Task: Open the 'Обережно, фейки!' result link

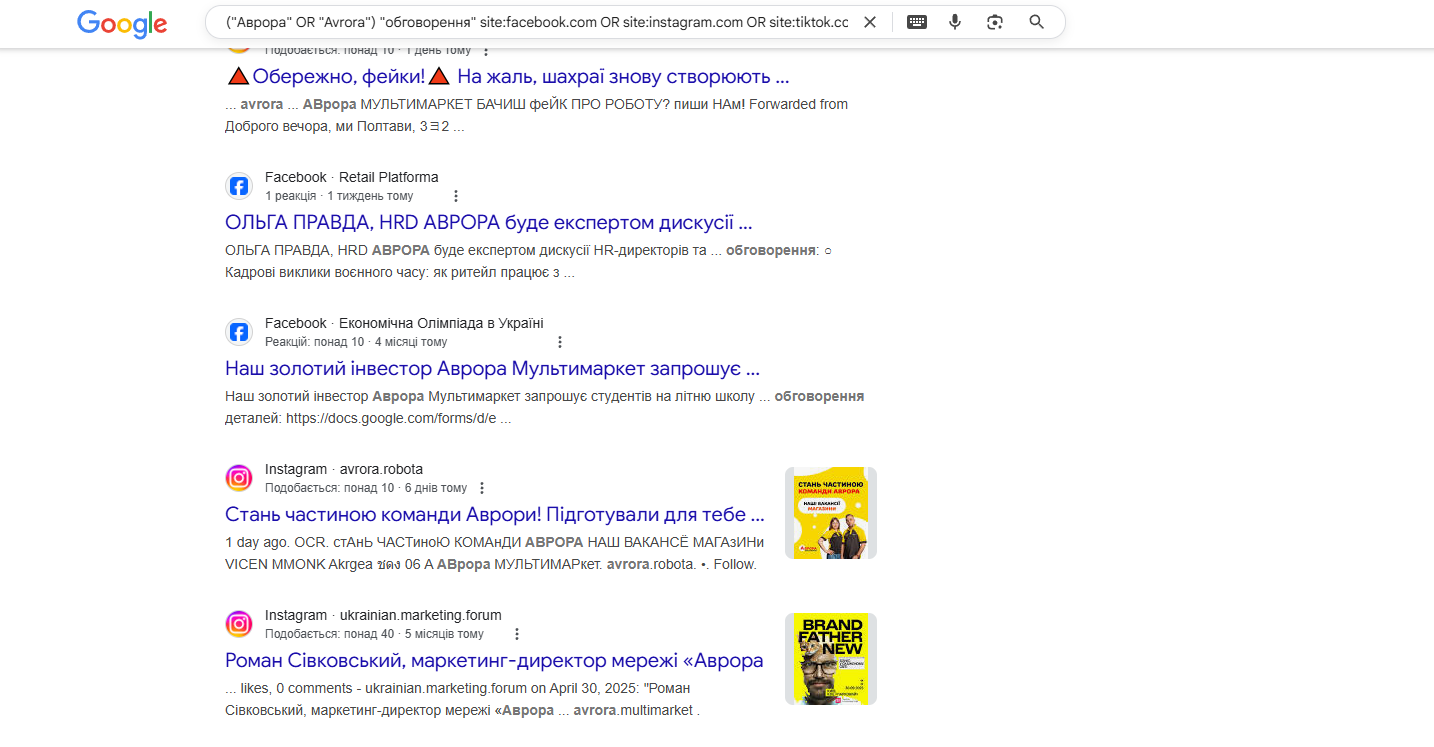Action: 508,76
